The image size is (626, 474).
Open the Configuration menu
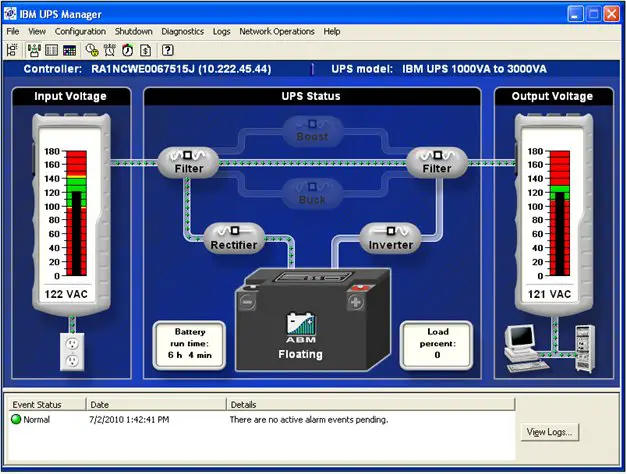click(x=80, y=32)
